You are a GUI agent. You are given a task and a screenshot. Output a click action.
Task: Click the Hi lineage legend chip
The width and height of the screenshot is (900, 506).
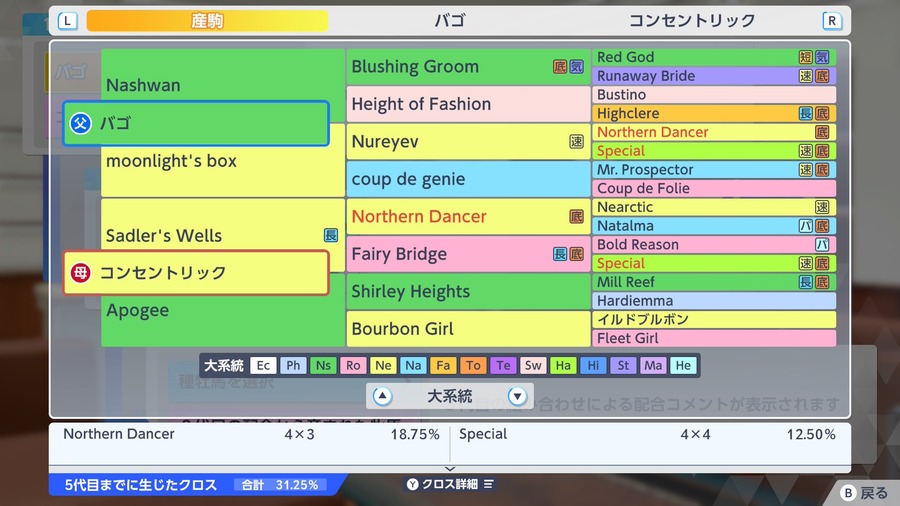(593, 365)
